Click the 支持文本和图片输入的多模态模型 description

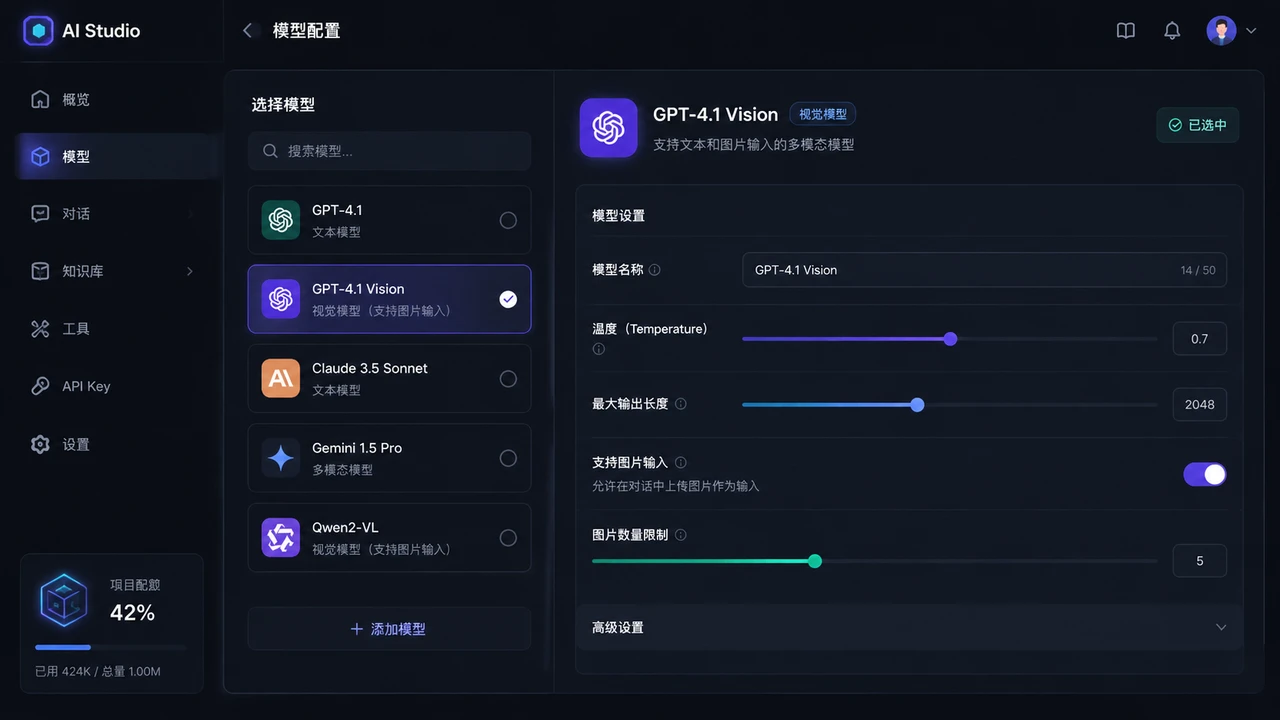(753, 144)
